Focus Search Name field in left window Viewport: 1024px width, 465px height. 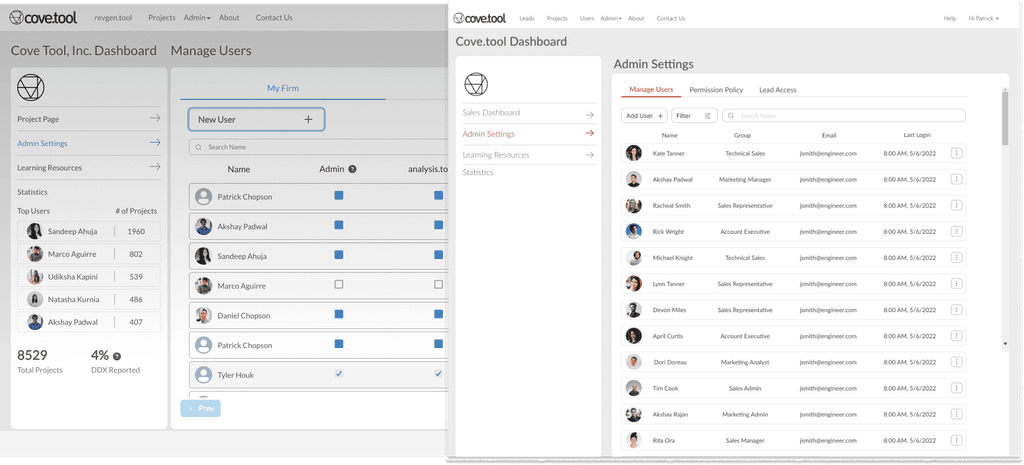click(318, 147)
